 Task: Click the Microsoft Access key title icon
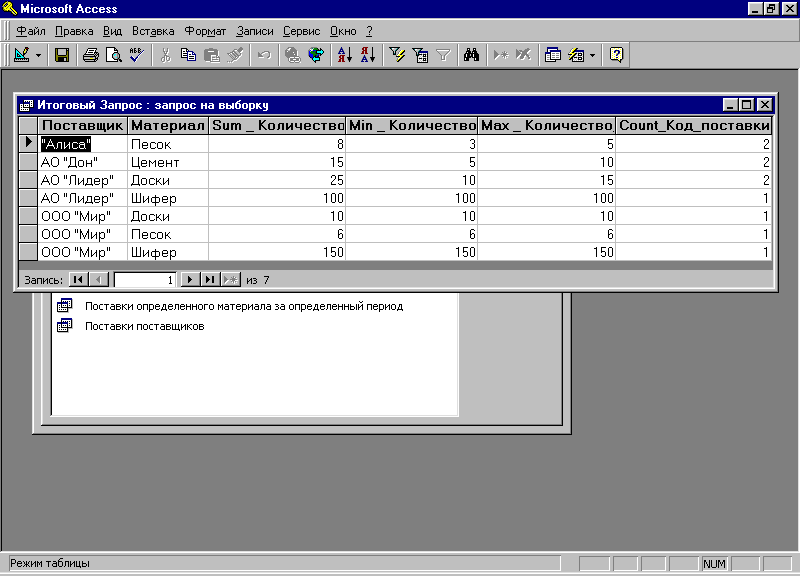[9, 8]
